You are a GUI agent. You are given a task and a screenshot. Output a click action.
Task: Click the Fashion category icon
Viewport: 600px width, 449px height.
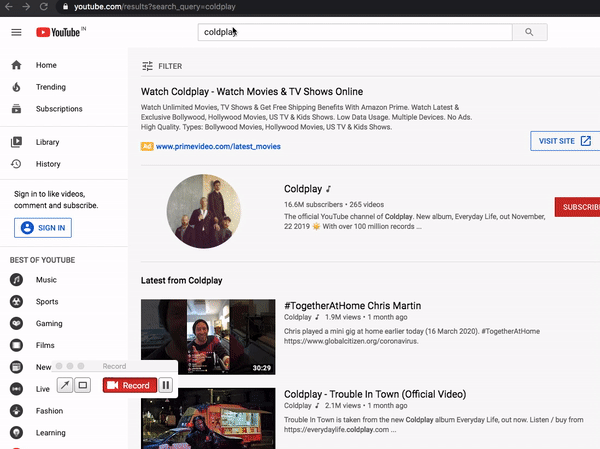coord(16,411)
